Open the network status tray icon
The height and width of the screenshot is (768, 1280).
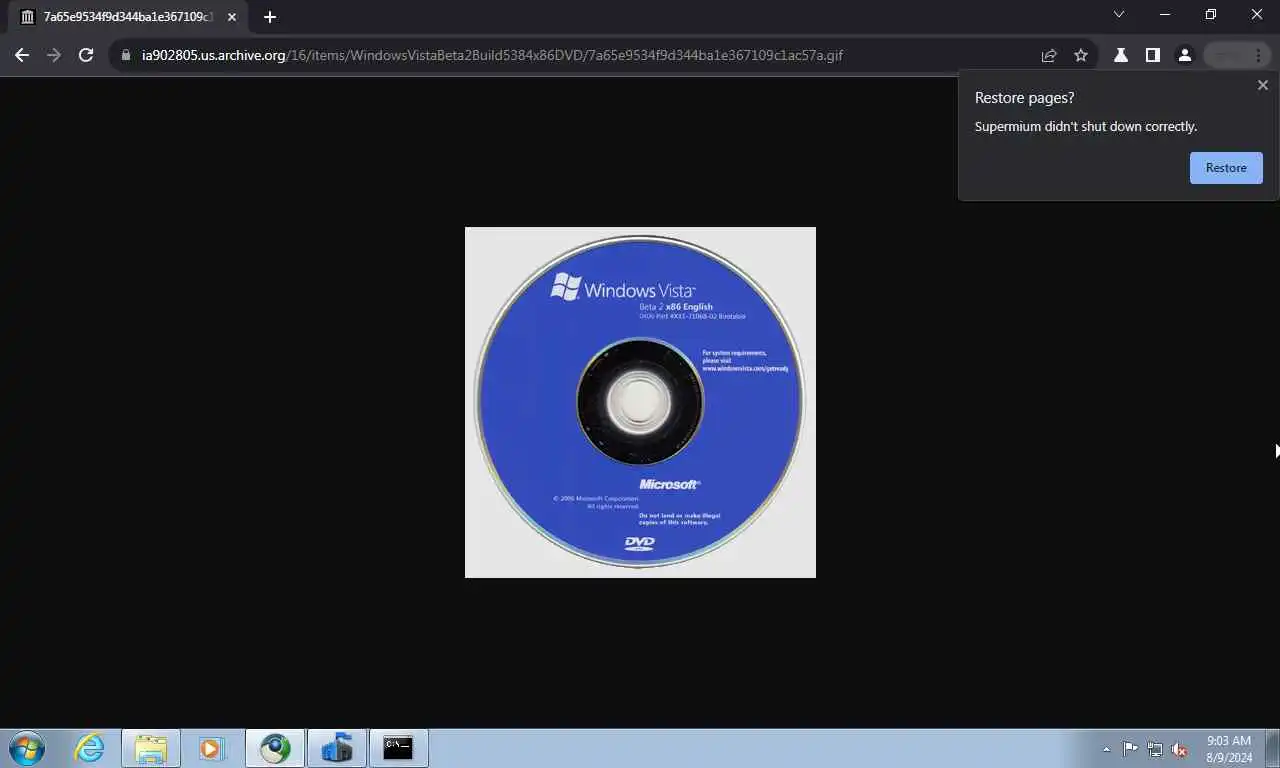[1155, 749]
